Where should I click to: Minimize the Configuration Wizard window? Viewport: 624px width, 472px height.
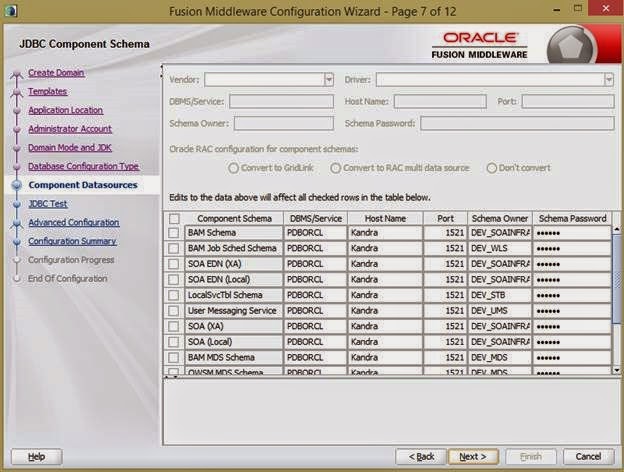[558, 9]
